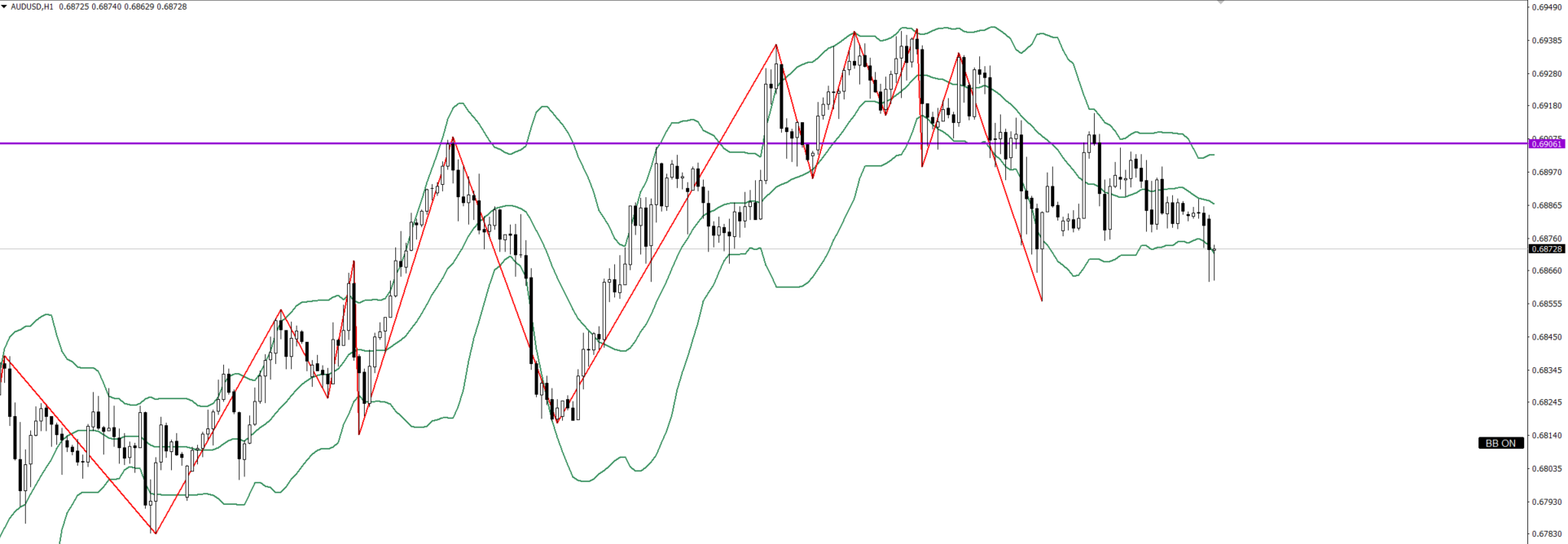Click the most recent candlestick on chart
Screen dimensions: 1568x544
[x=1214, y=251]
